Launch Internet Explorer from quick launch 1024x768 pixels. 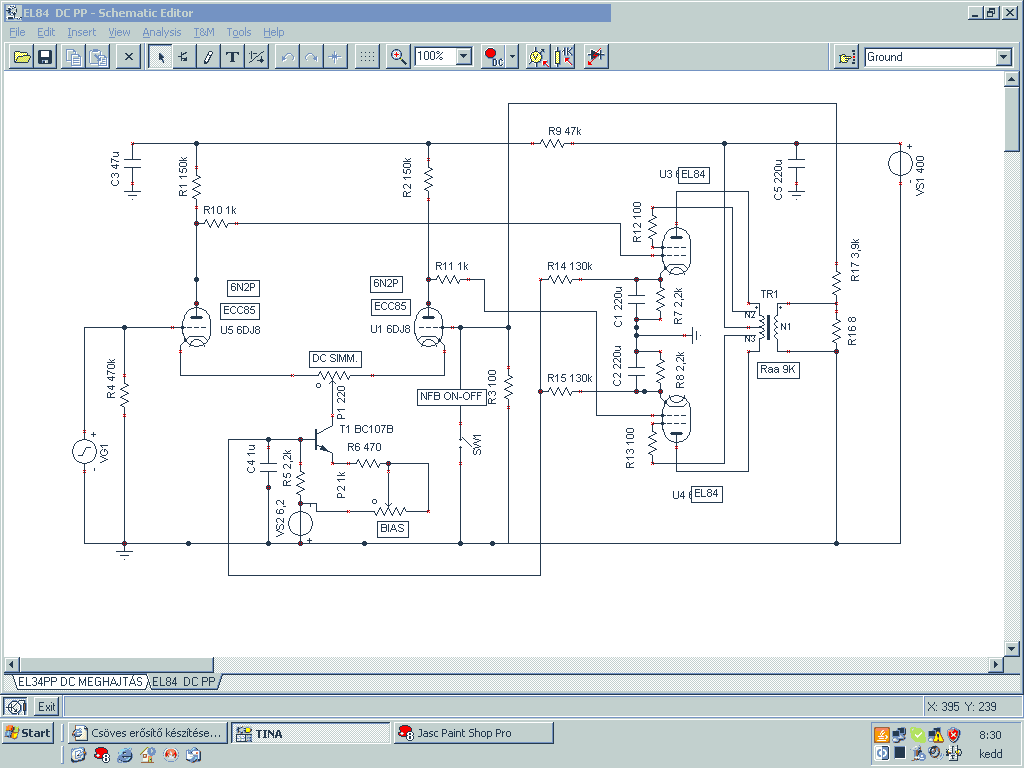click(x=124, y=755)
